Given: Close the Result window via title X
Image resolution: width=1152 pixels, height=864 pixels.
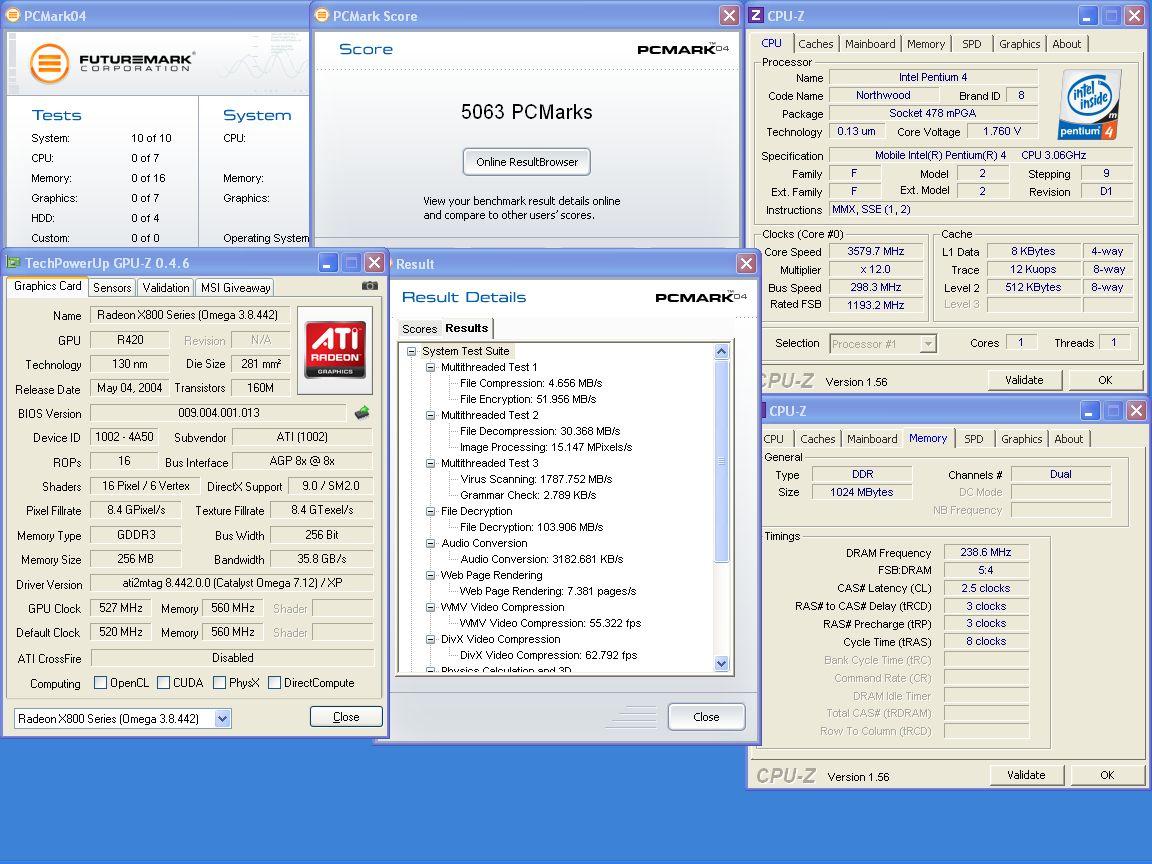Looking at the screenshot, I should click(x=746, y=264).
